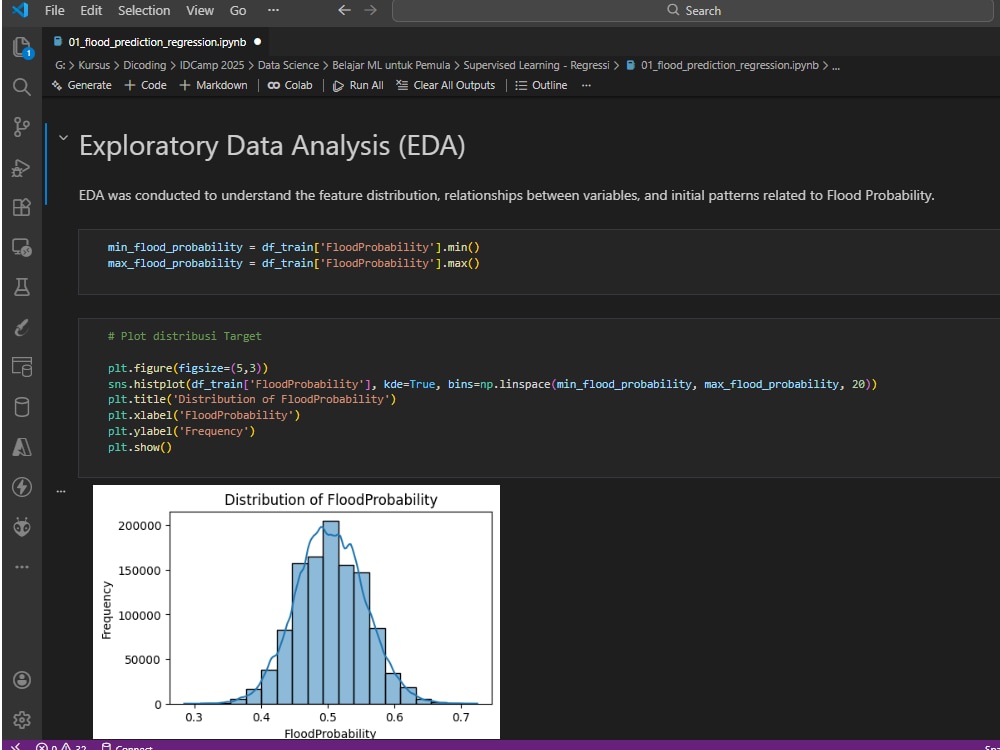Image resolution: width=1000 pixels, height=750 pixels.
Task: Open more notebook toolbar actions ellipsis
Action: pyautogui.click(x=586, y=85)
